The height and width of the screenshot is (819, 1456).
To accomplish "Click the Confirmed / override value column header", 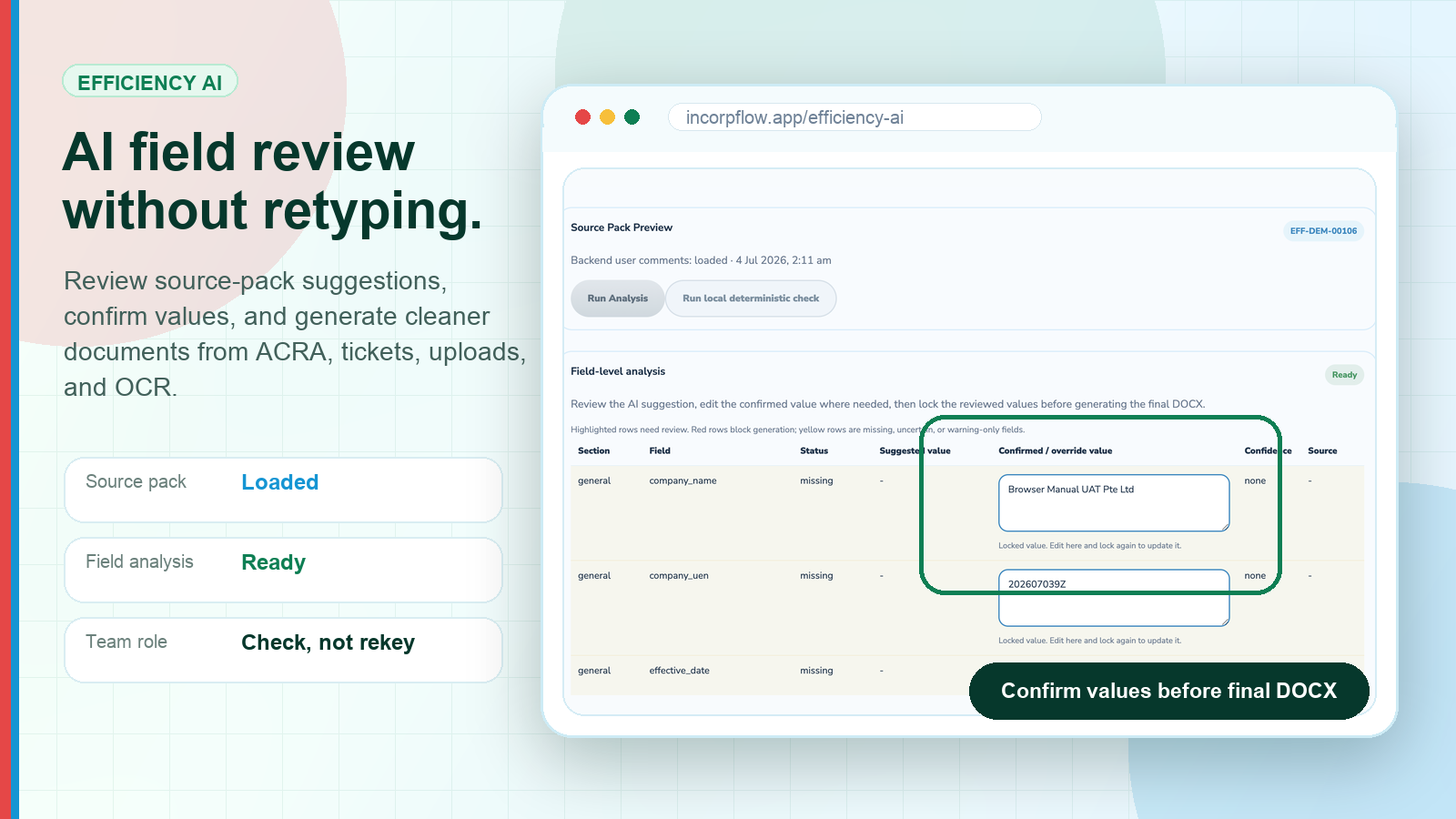I will 1055,450.
